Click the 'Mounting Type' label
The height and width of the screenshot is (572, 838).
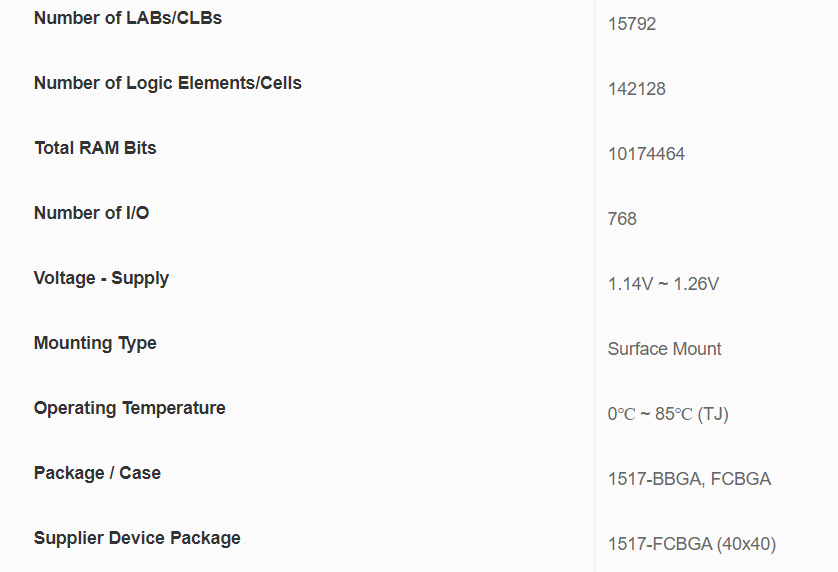(95, 343)
